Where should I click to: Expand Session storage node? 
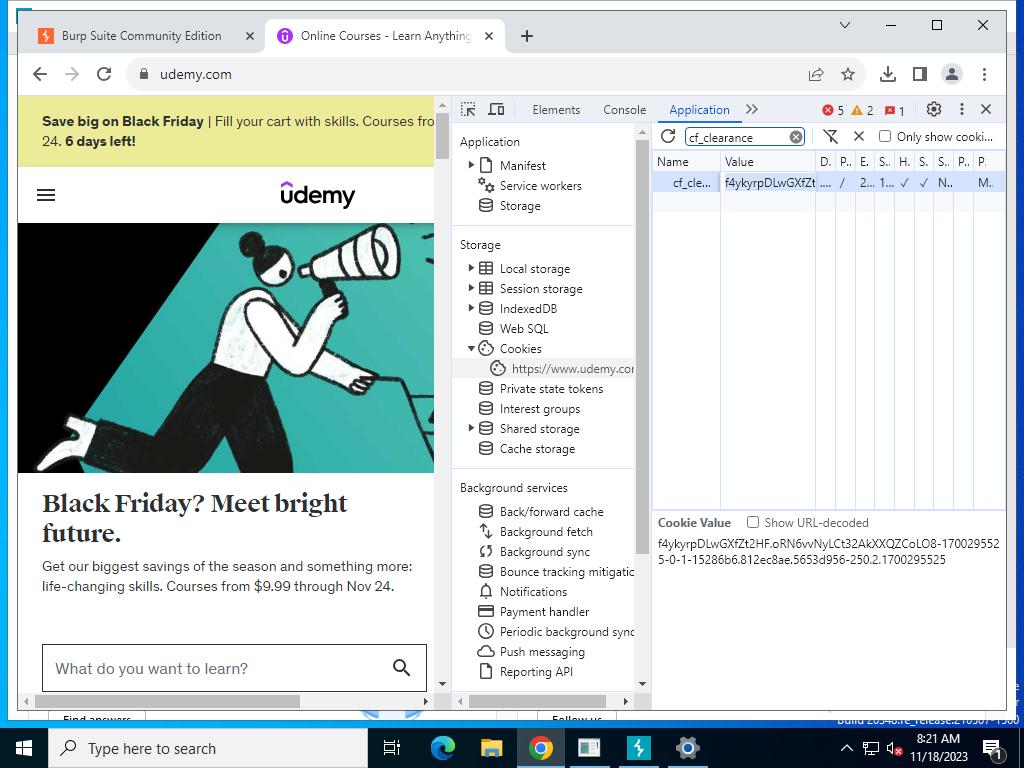point(471,288)
